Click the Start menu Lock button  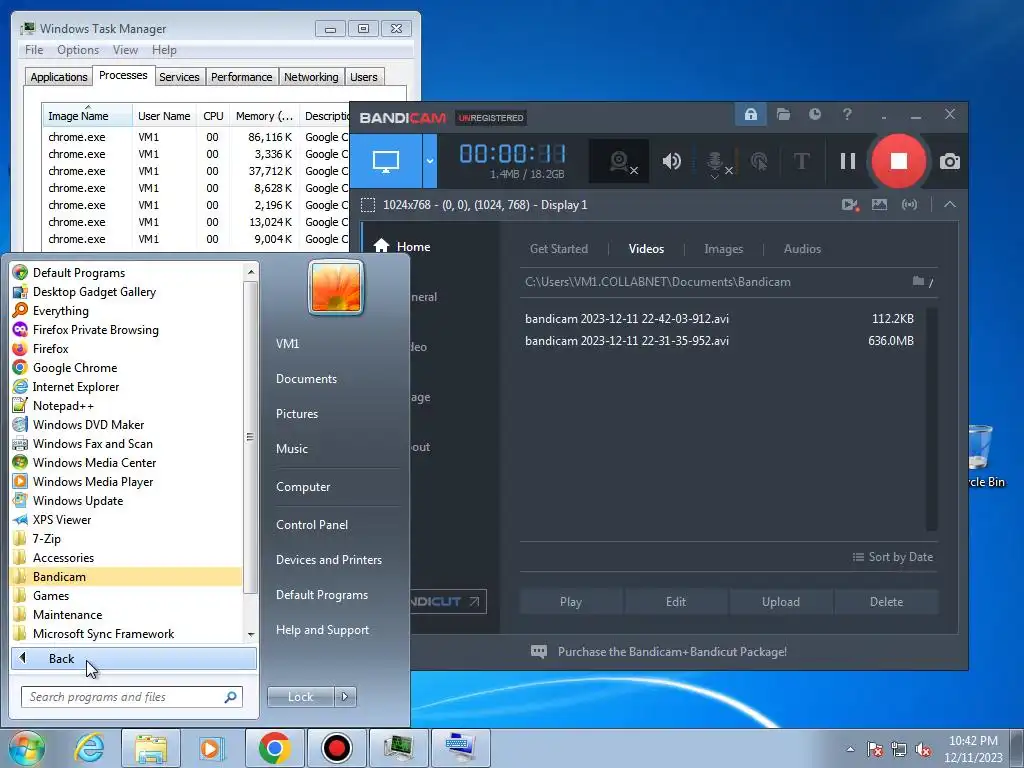coord(300,697)
